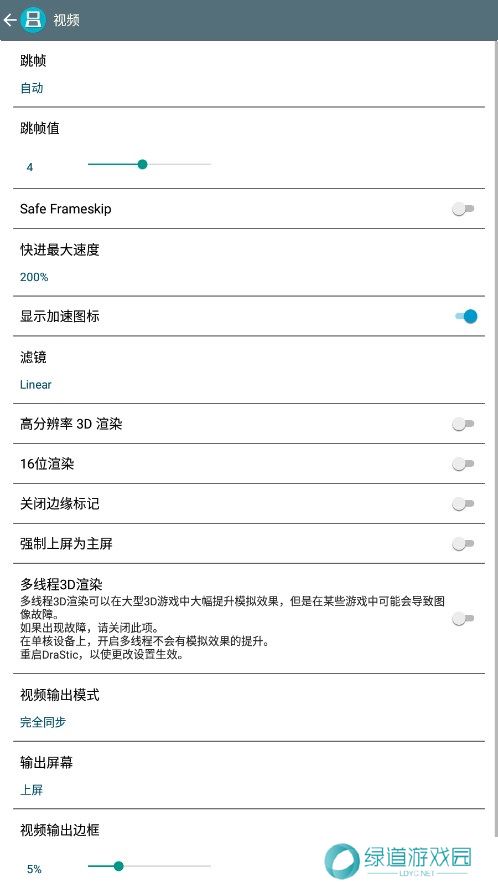Toggle 强制上屏为主屏 switch
The width and height of the screenshot is (498, 887).
(463, 544)
